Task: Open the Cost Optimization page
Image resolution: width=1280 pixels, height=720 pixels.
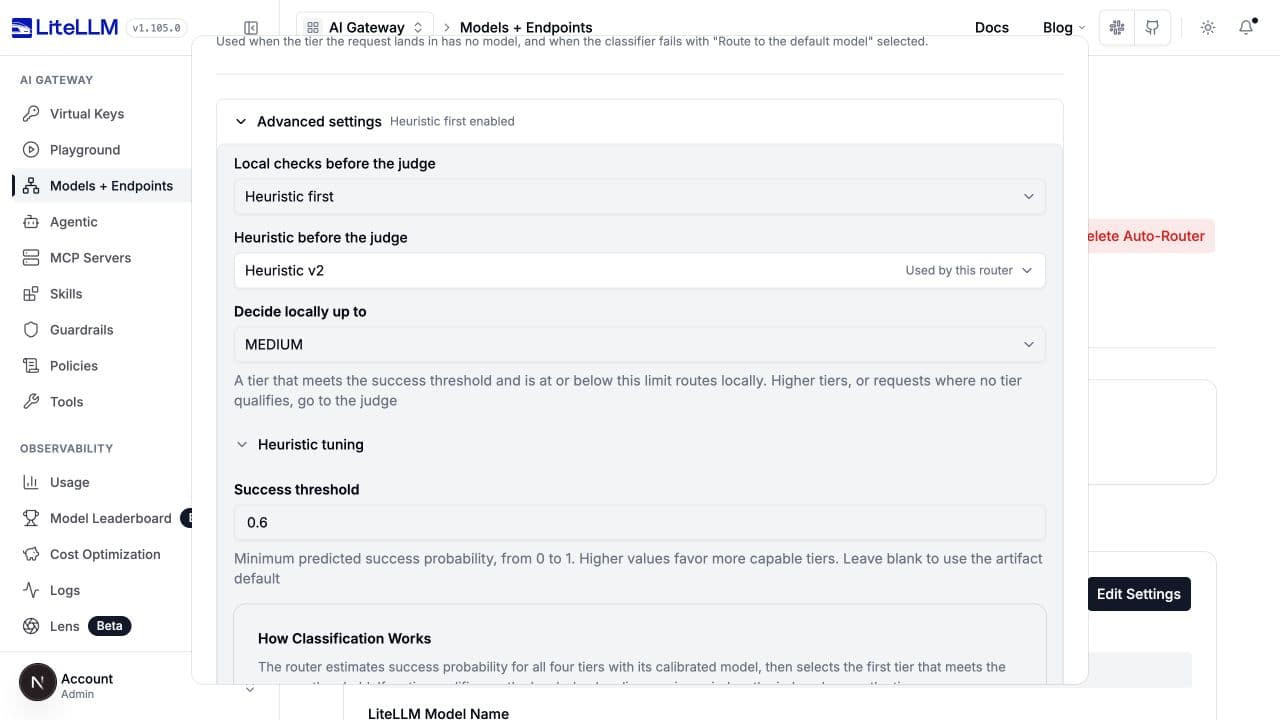Action: (x=105, y=554)
